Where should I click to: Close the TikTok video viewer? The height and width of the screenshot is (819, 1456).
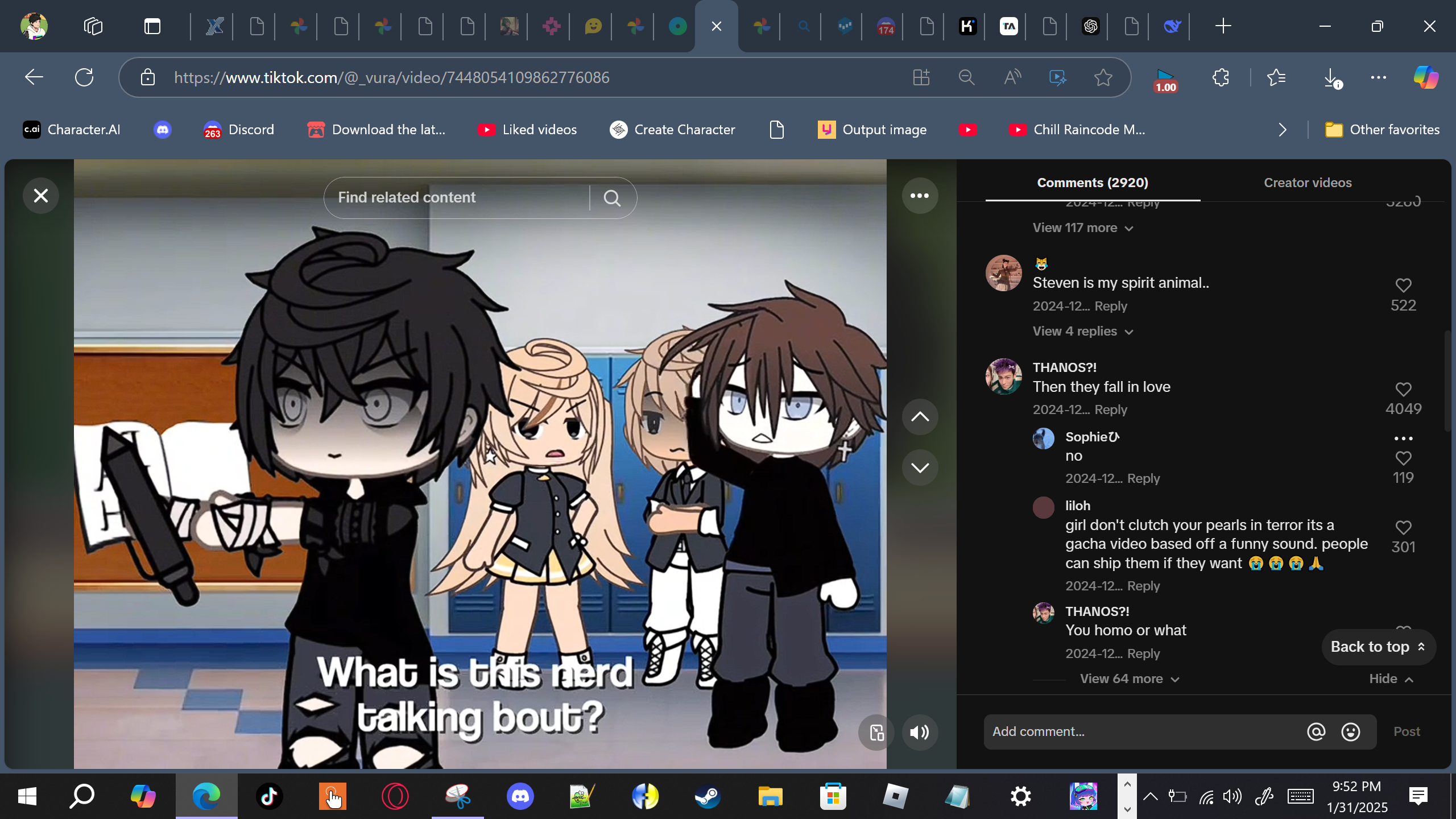(x=40, y=196)
